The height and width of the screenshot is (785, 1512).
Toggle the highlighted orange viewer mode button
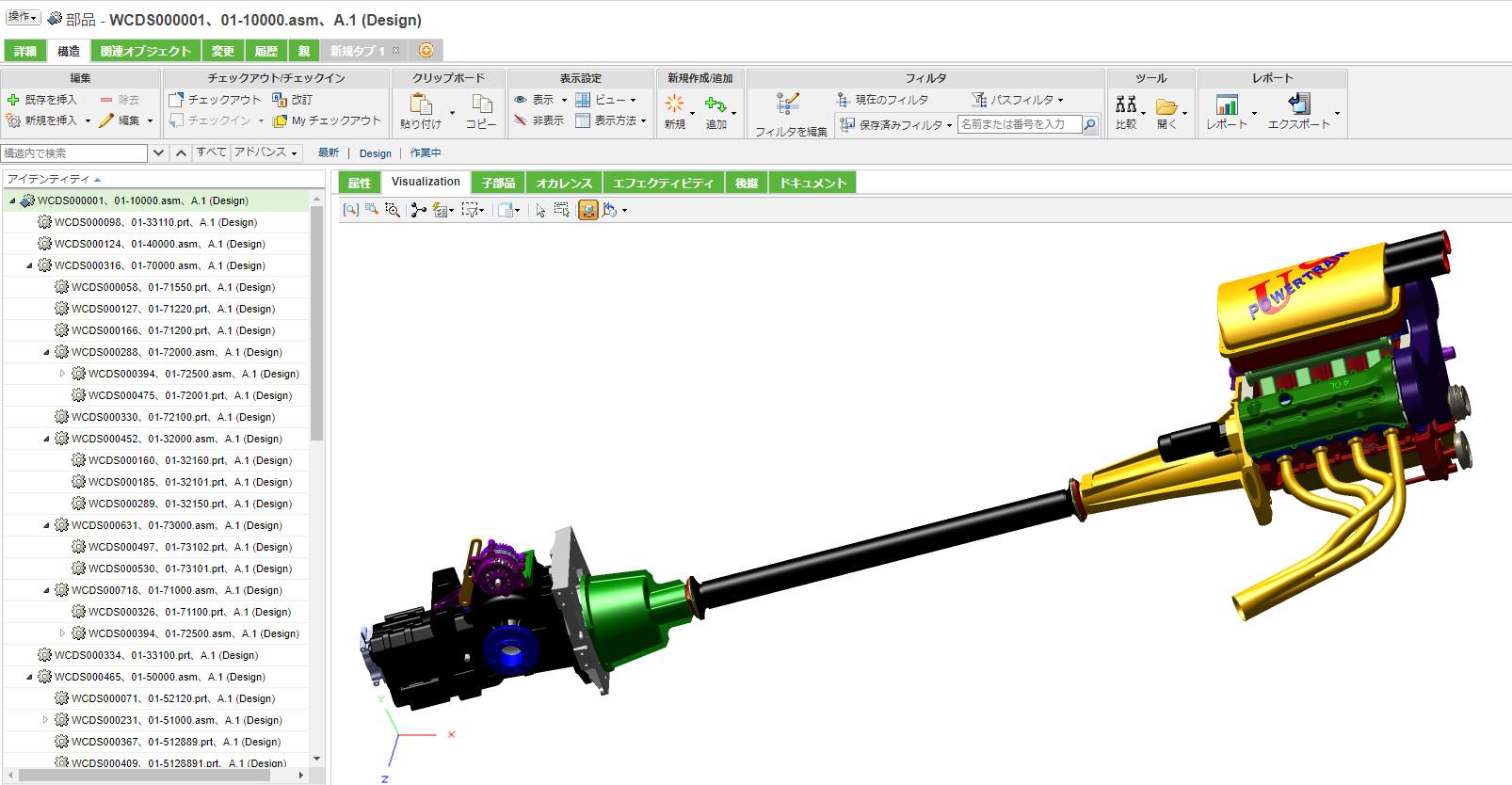point(587,210)
